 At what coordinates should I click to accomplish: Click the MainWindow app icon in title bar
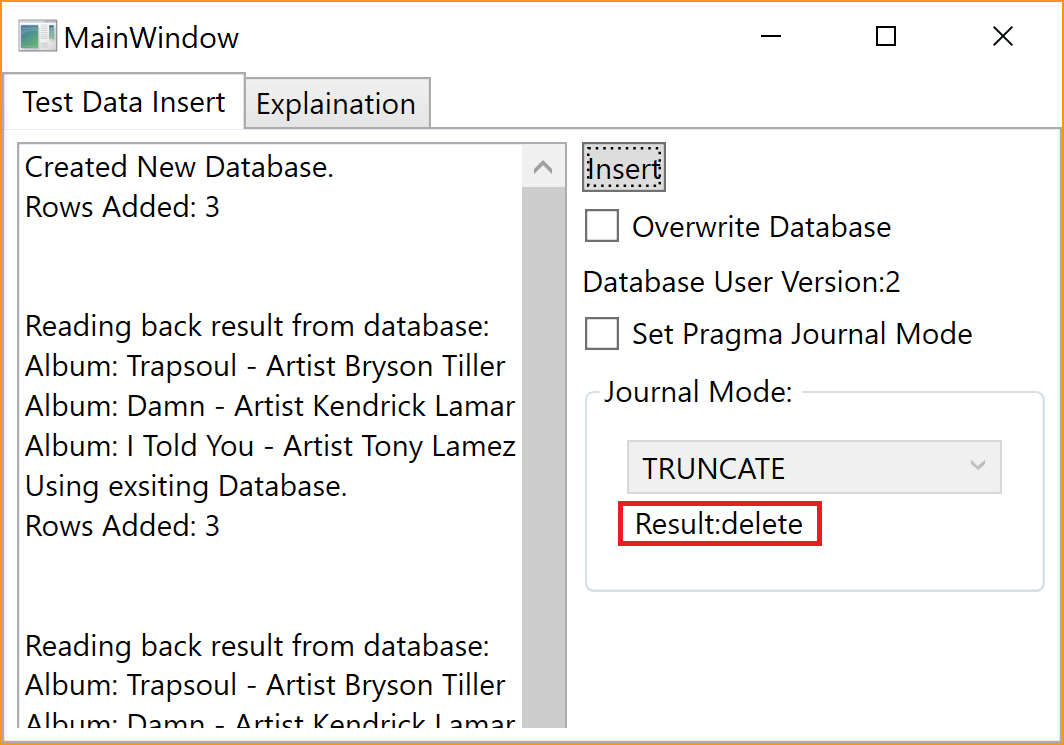(x=37, y=37)
